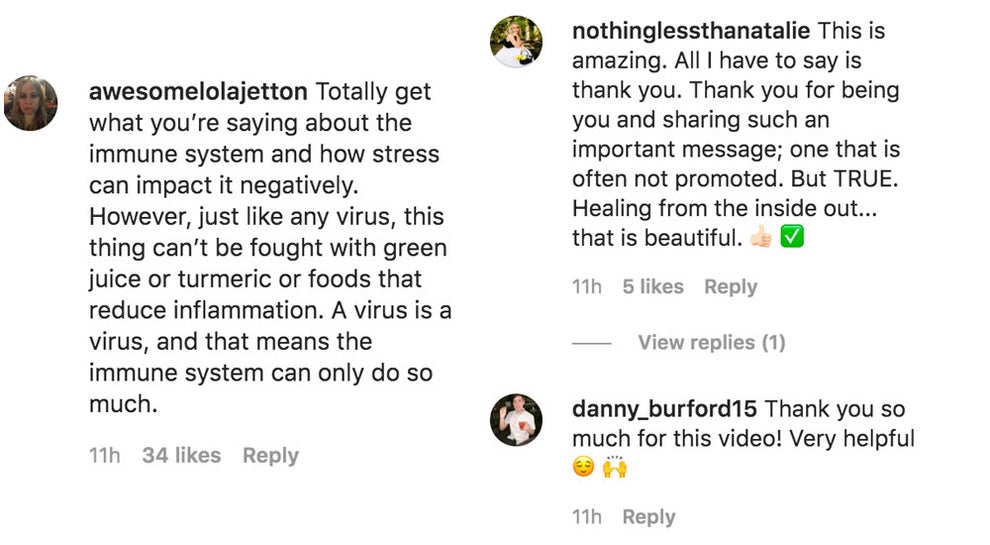990x545 pixels.
Task: Click the green check mark emoji
Action: [x=793, y=240]
